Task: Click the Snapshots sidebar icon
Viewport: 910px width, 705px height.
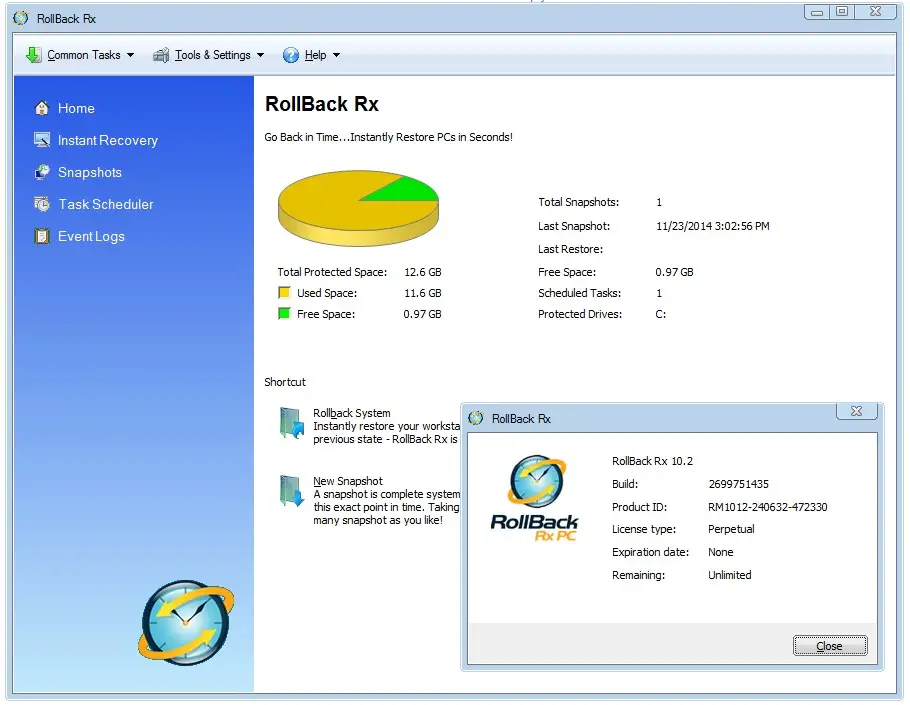Action: coord(42,172)
